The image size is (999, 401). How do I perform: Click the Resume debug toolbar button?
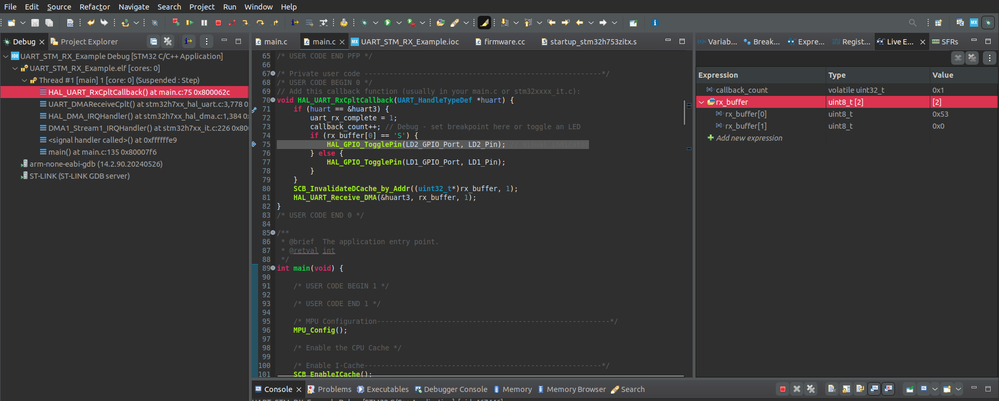click(x=189, y=22)
